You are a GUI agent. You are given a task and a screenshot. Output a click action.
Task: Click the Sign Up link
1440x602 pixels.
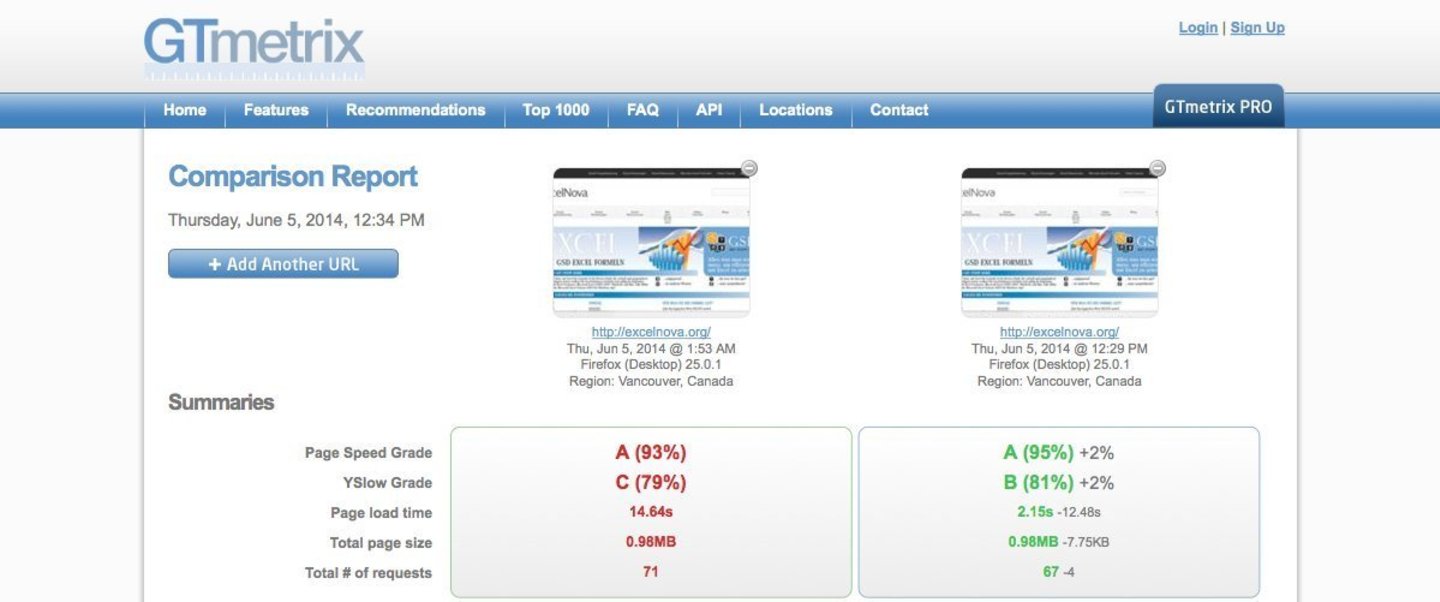pos(1257,28)
